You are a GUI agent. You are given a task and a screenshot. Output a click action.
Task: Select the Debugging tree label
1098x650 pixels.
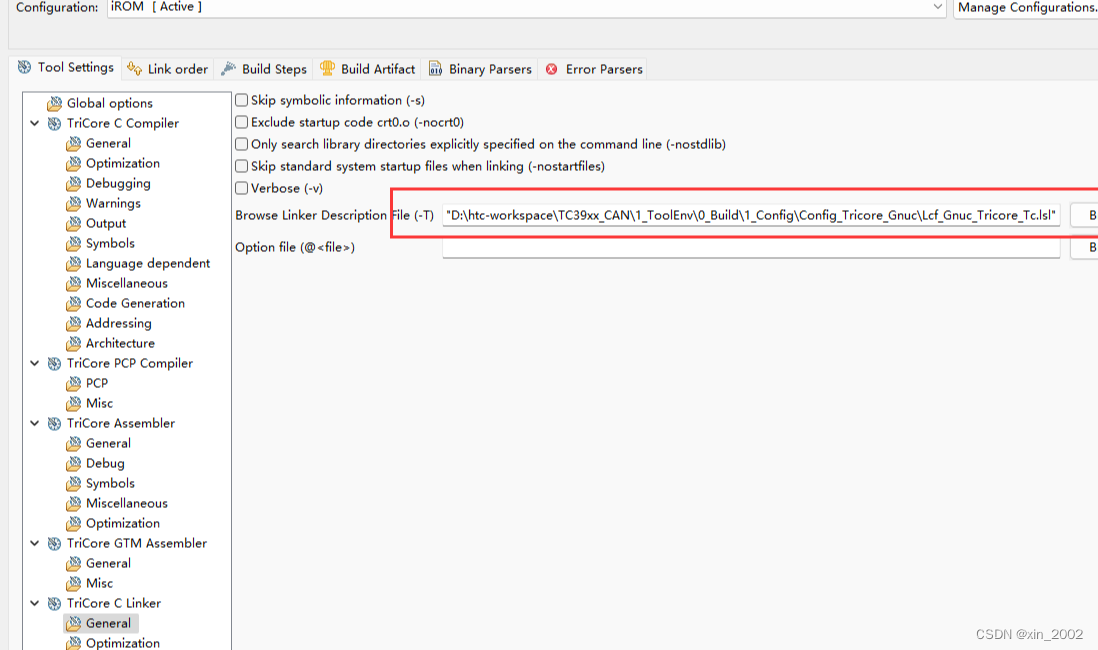coord(118,184)
